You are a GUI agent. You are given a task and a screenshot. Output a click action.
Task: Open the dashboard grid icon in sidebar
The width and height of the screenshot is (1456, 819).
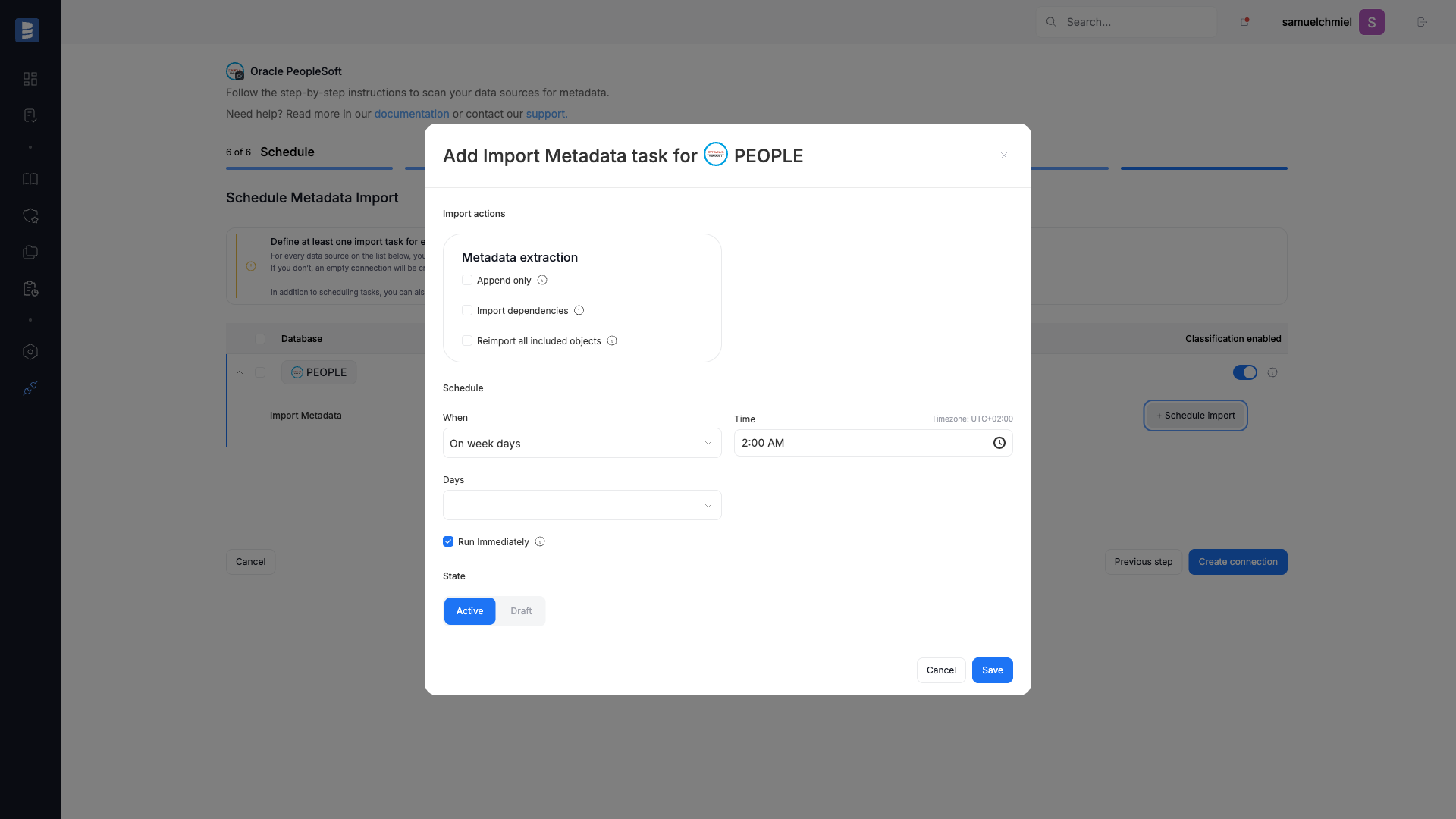(30, 79)
